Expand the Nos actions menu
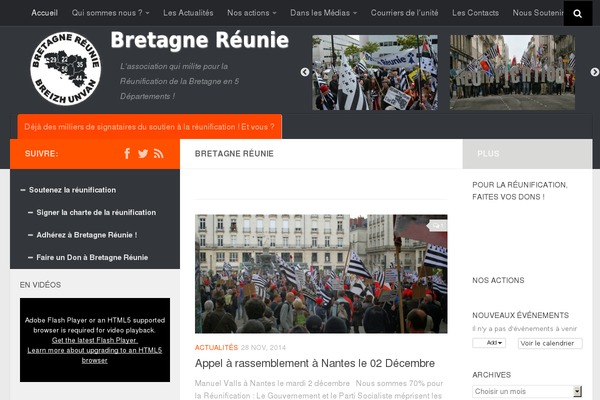This screenshot has height=400, width=600. tap(251, 13)
